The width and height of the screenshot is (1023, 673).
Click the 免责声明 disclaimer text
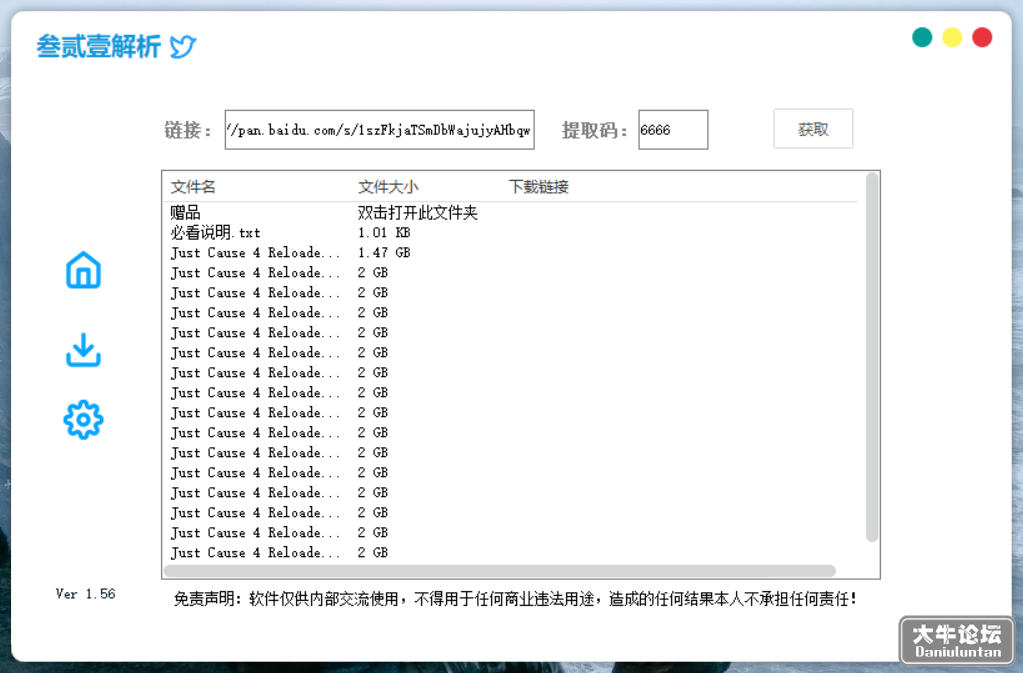coord(515,599)
